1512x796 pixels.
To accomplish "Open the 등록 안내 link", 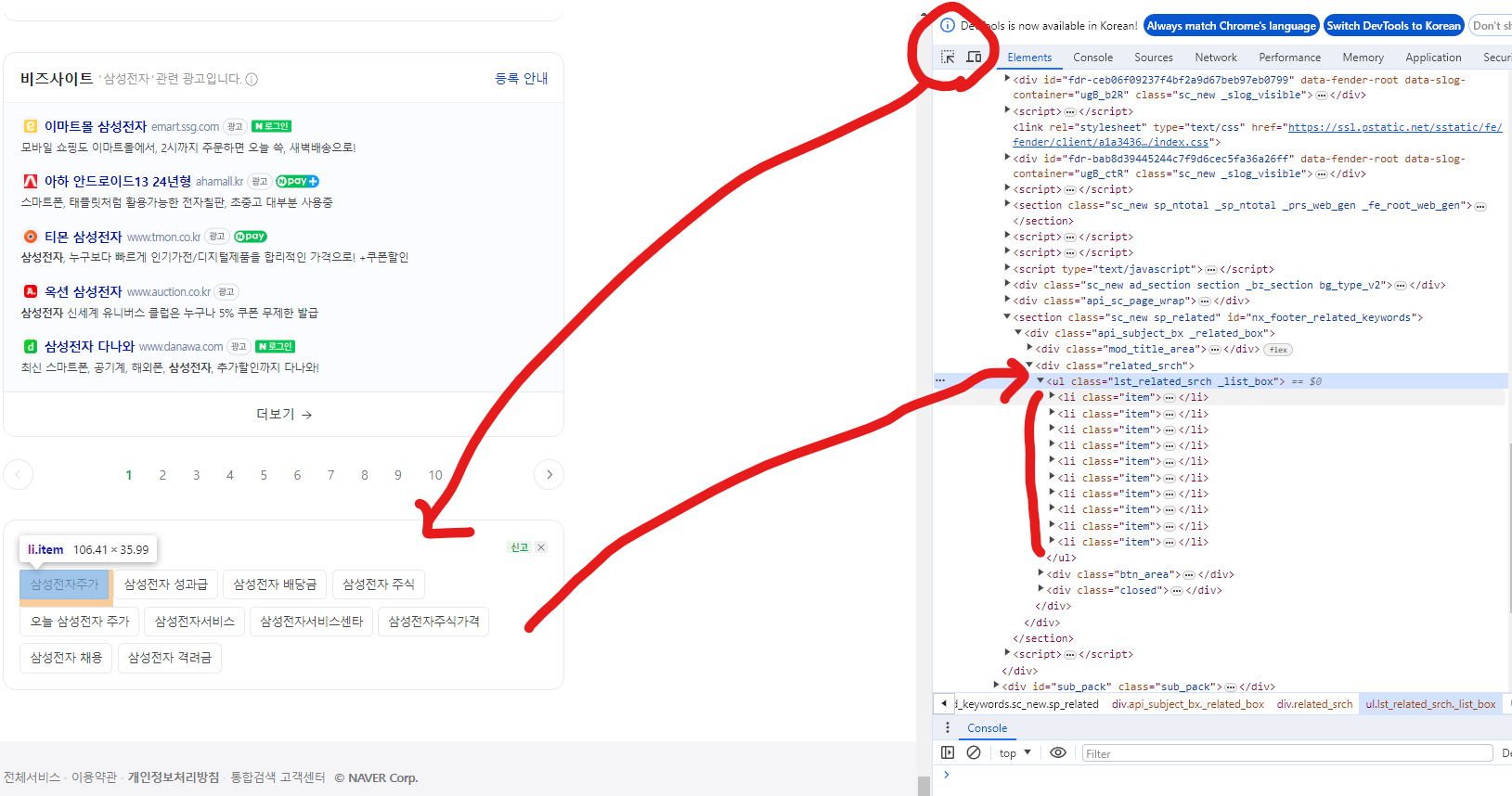I will tap(521, 79).
